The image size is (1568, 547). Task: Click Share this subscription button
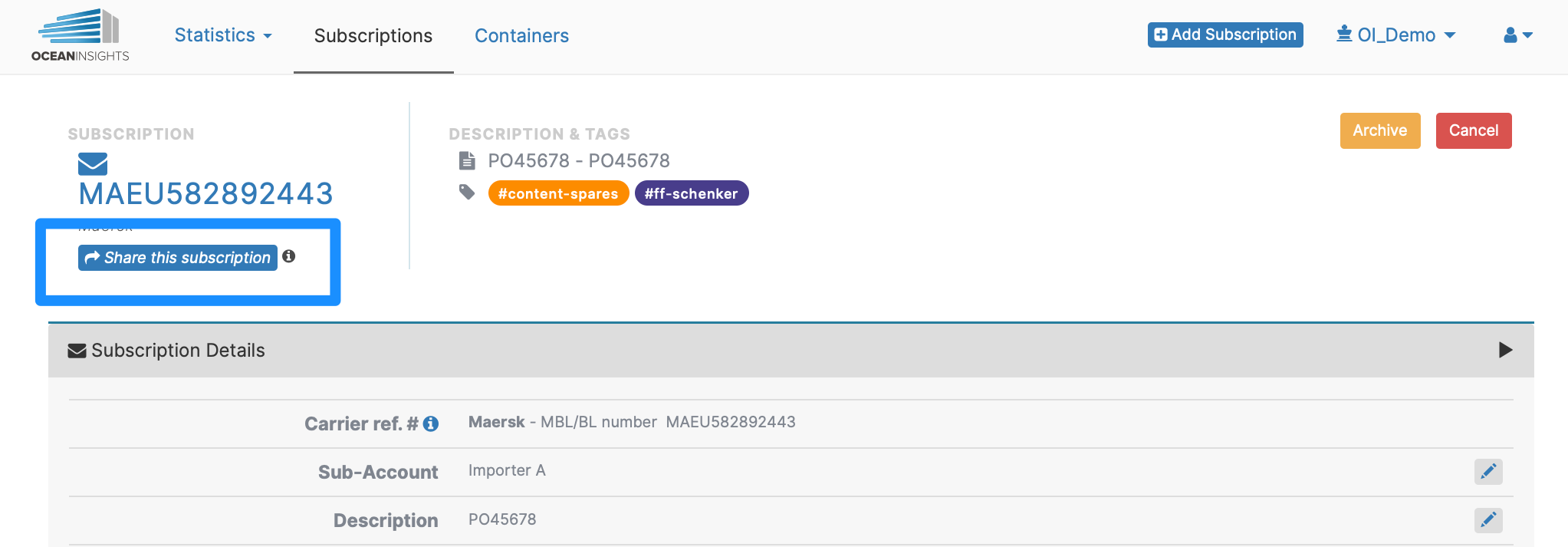178,258
